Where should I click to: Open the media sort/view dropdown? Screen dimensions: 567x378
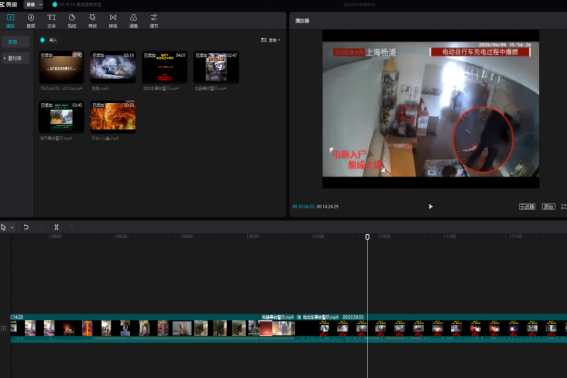(x=270, y=40)
